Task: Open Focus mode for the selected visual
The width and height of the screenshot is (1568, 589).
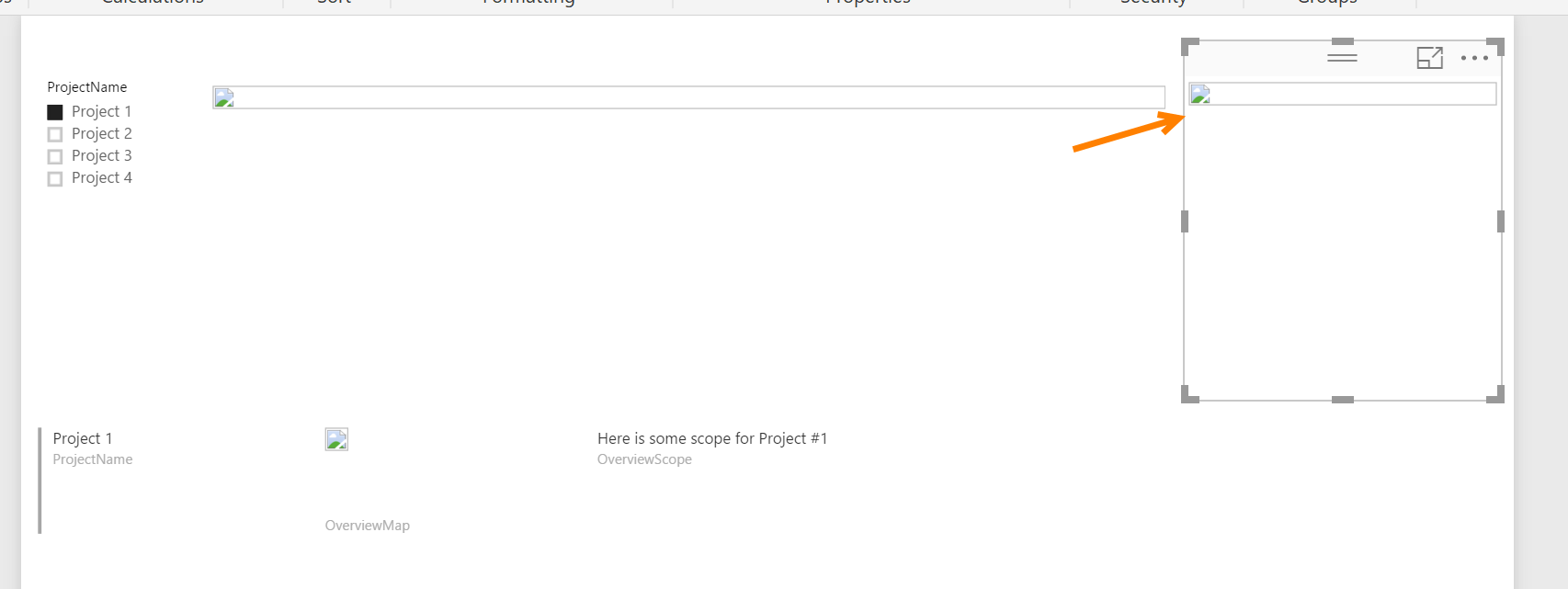Action: point(1430,58)
